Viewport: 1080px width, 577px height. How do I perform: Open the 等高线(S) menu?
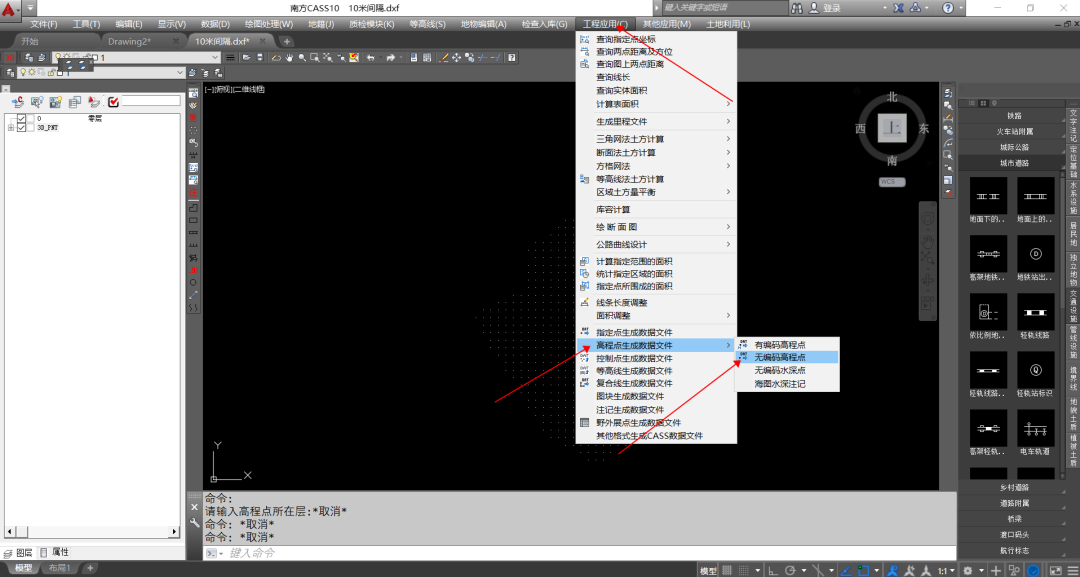[427, 24]
